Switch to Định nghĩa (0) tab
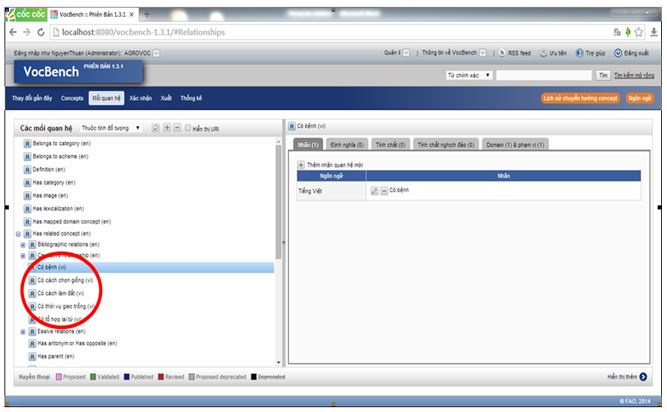 (x=347, y=145)
